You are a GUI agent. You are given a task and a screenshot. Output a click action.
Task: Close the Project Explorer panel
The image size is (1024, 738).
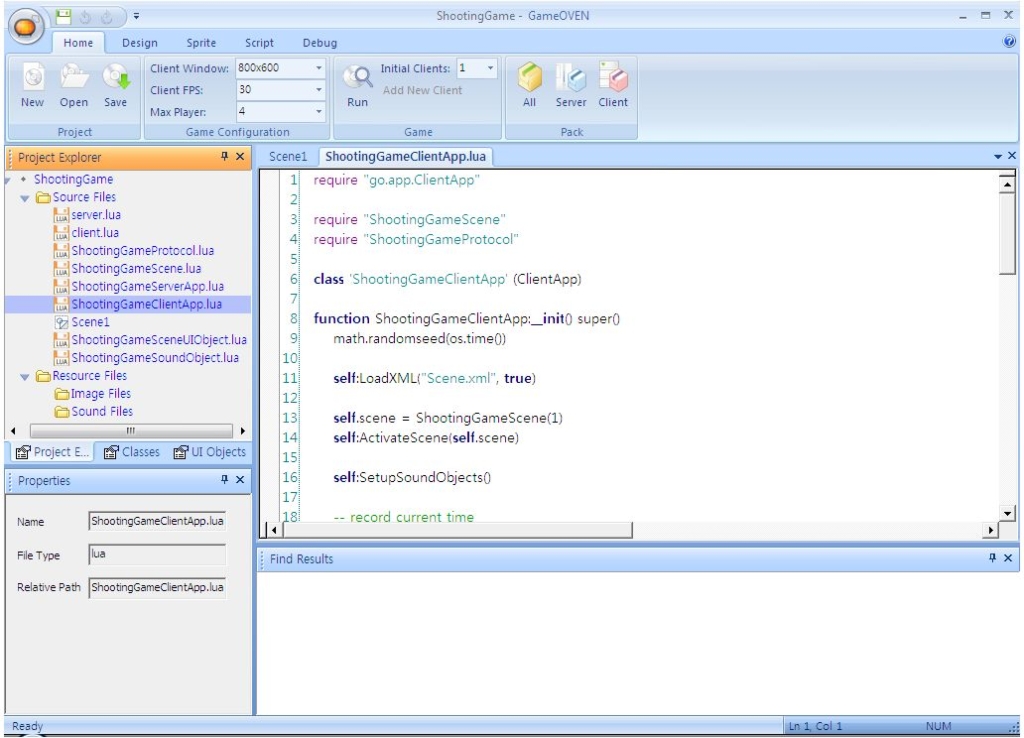point(240,156)
